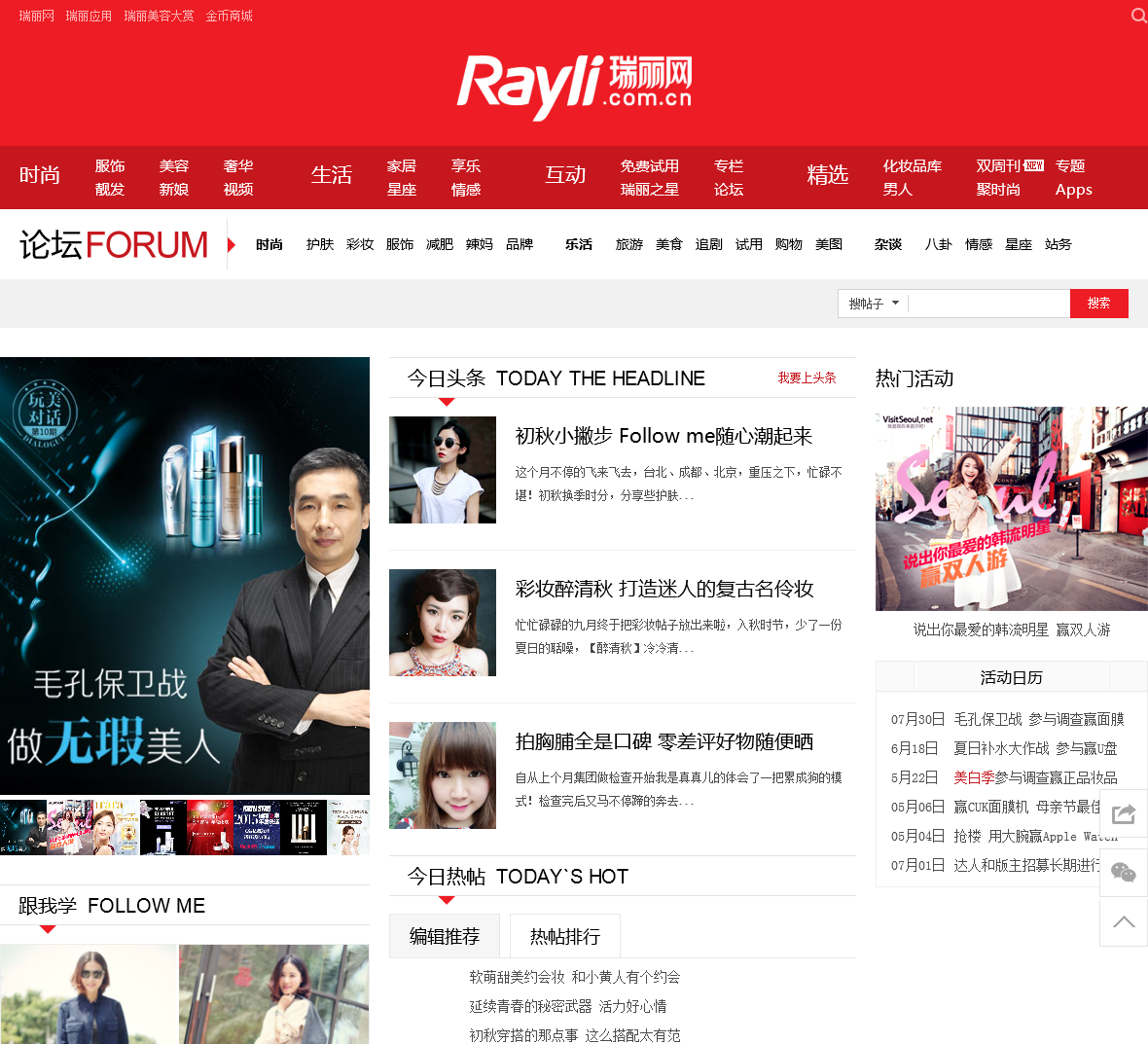The height and width of the screenshot is (1044, 1148).
Task: Open the 瑞丽之星 navigation link
Action: 650,190
